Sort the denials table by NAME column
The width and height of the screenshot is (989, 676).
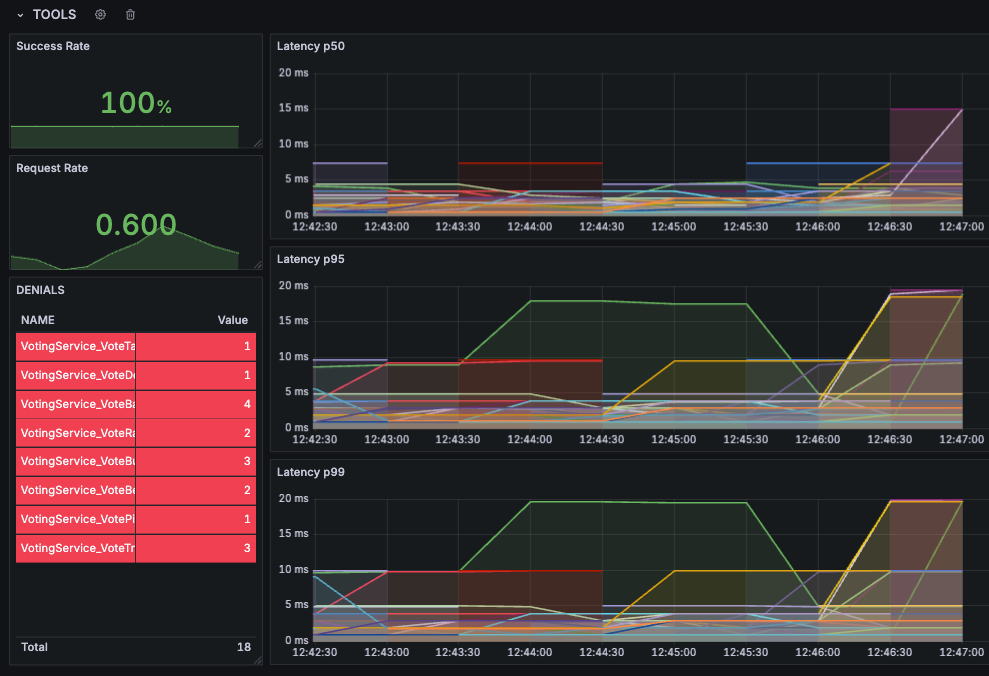pyautogui.click(x=38, y=320)
